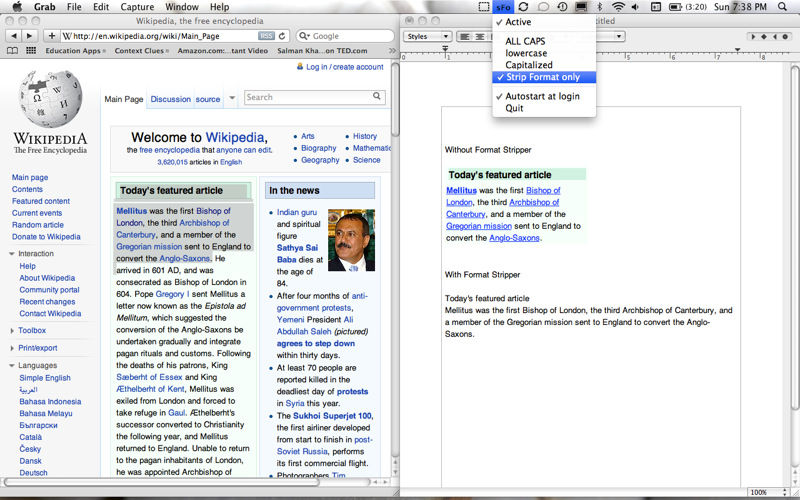
Task: Click the Wikipedia search magnifier icon
Action: 377,96
